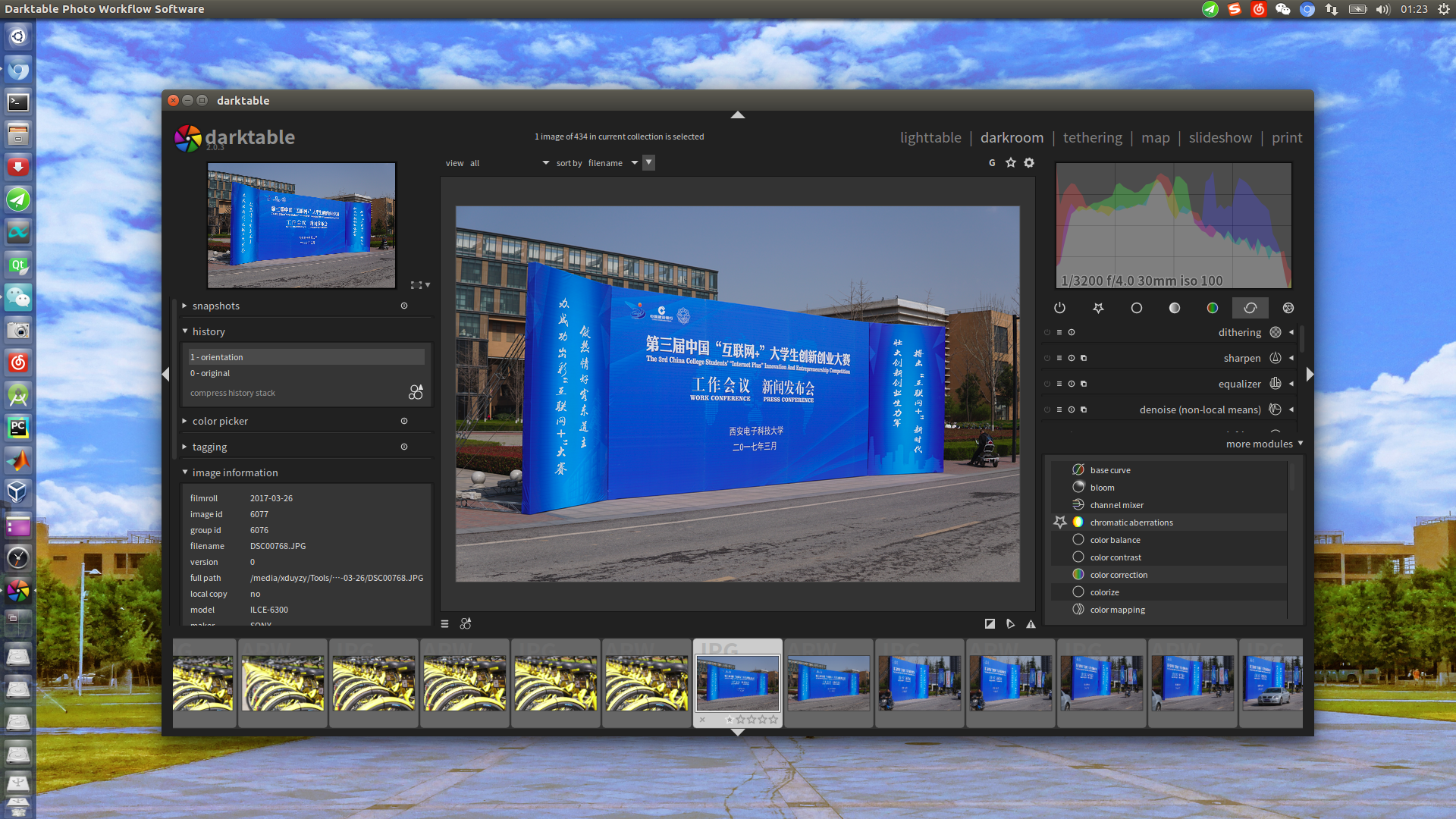Collapse the history panel
Viewport: 1456px width, 819px height.
(184, 331)
